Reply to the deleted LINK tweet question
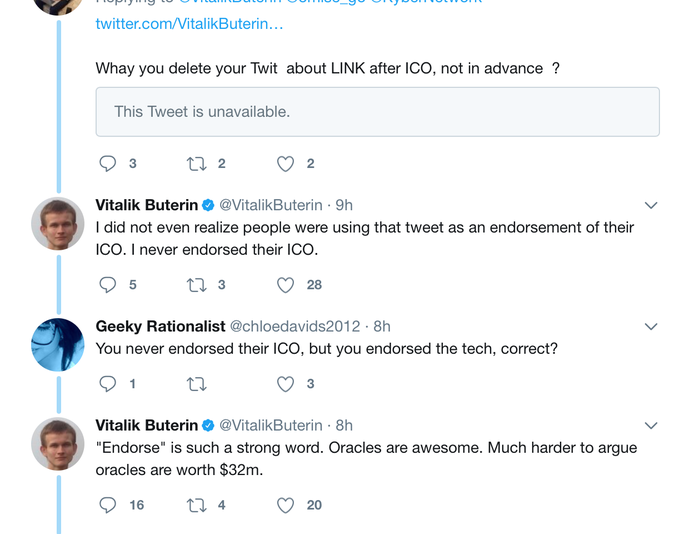This screenshot has height=534, width=700. tap(109, 163)
